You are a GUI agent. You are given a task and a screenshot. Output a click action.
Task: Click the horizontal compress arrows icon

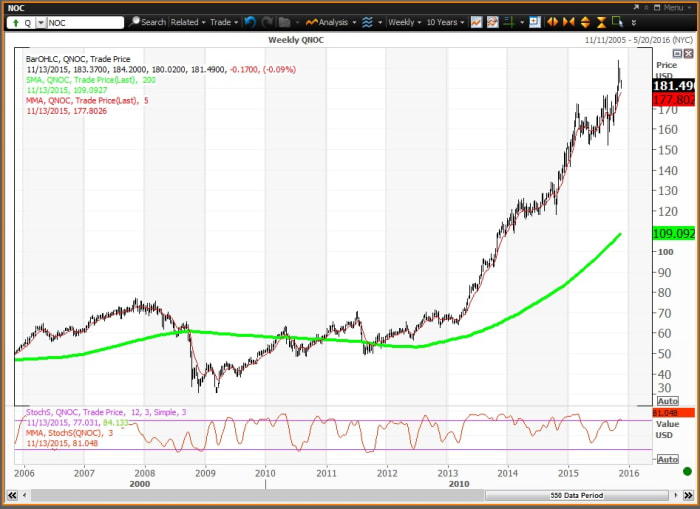(x=568, y=22)
